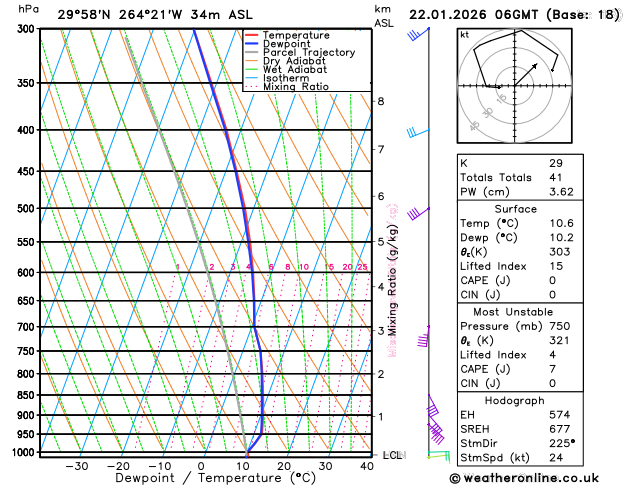Click the 'Totals Totals' row label

(x=496, y=178)
